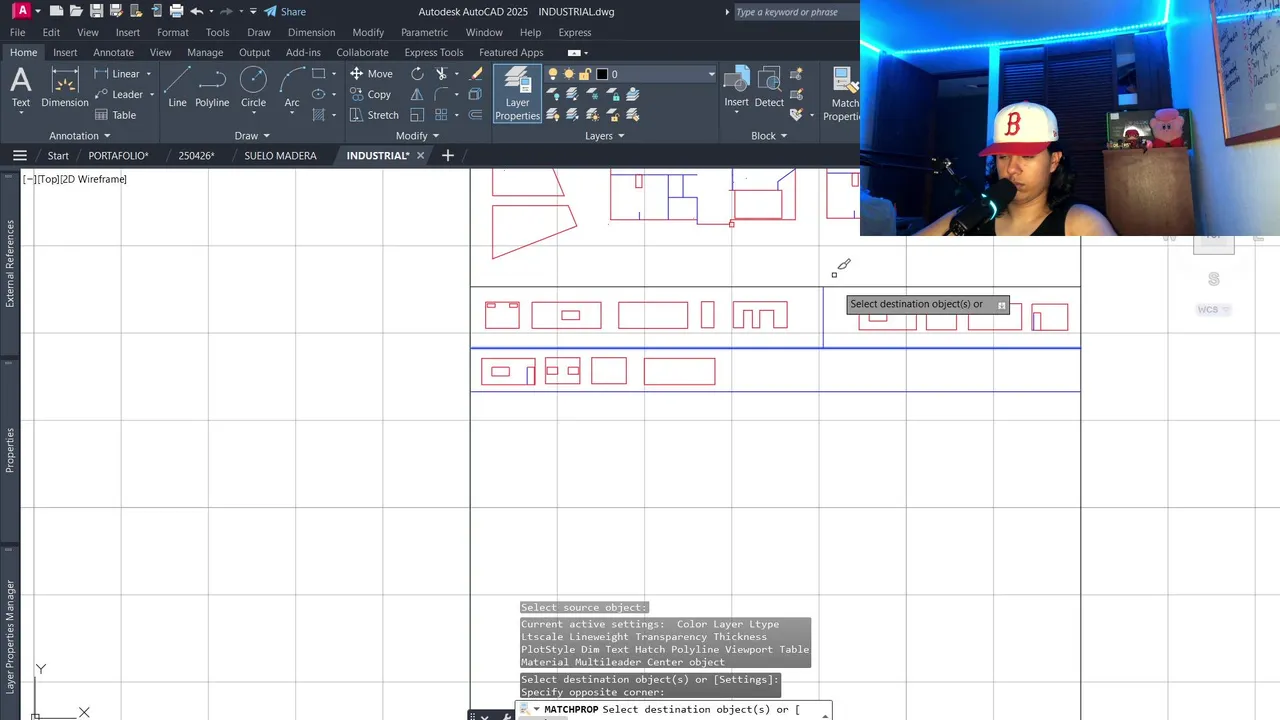Switch to the Annotate ribbon tab

click(113, 52)
